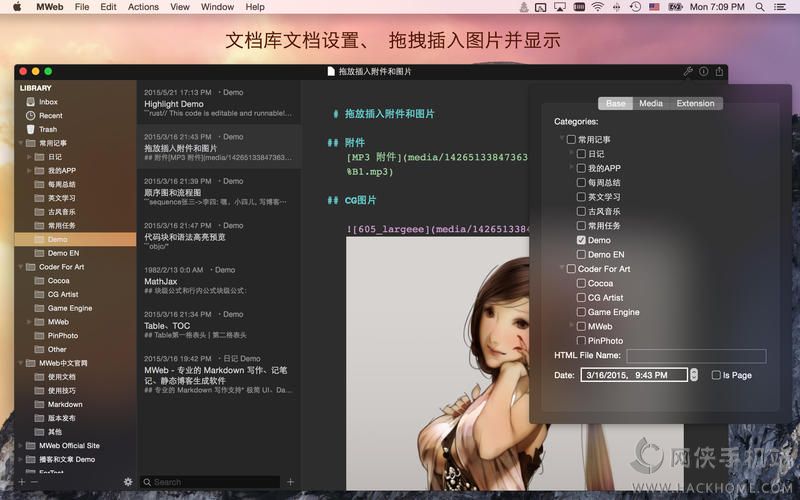This screenshot has height=500, width=800.
Task: Open the File menu
Action: [82, 7]
